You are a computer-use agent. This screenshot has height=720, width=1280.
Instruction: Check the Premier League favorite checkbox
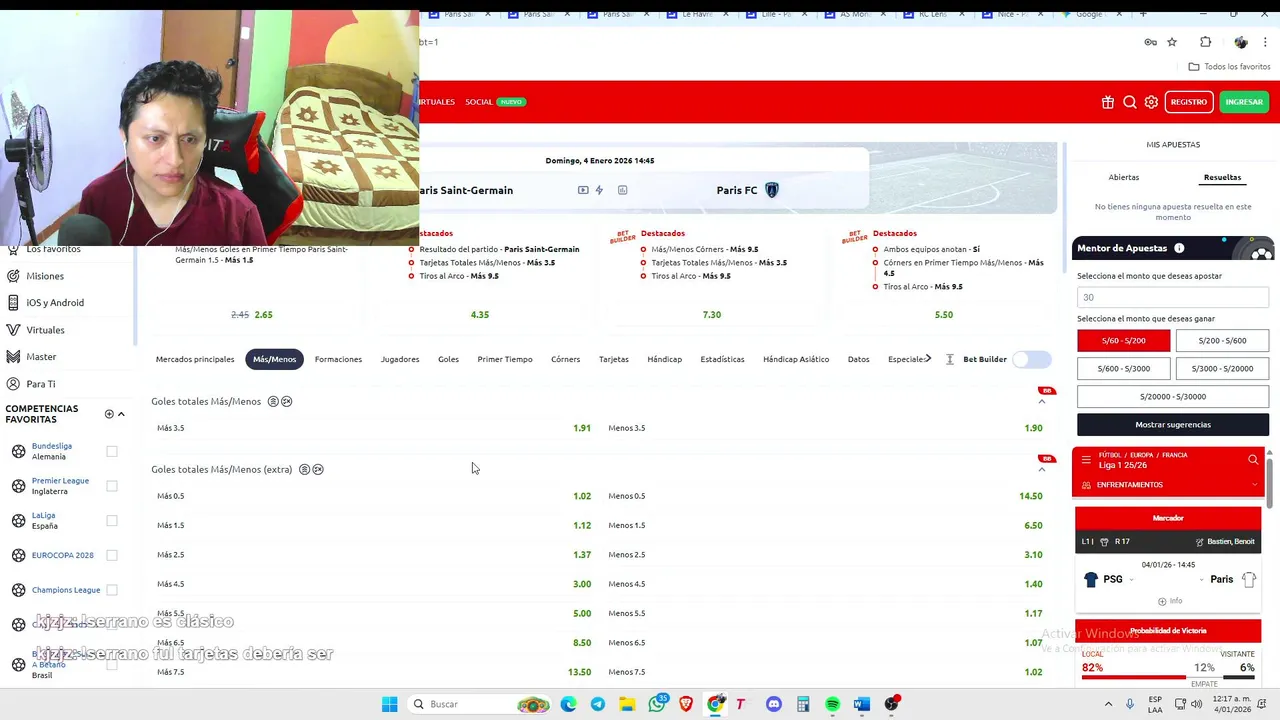pos(112,486)
